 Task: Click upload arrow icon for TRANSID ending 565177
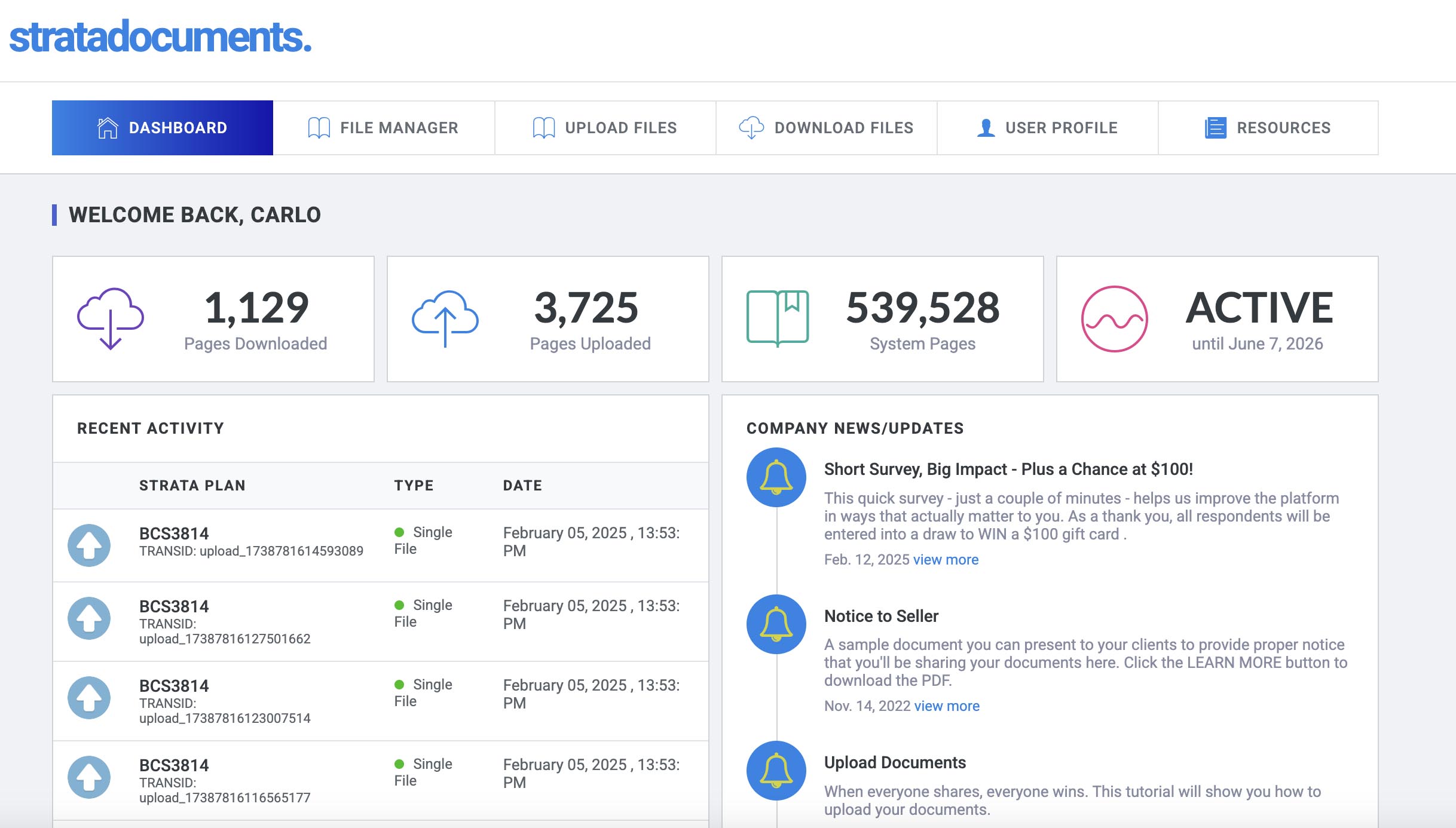point(89,777)
